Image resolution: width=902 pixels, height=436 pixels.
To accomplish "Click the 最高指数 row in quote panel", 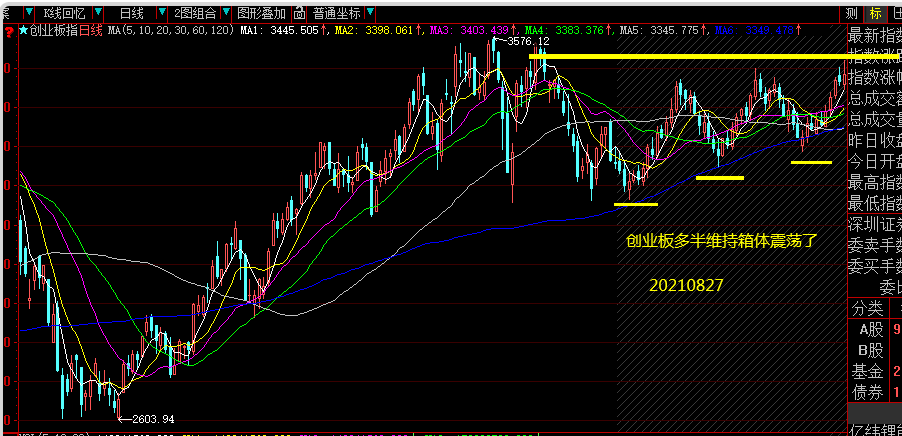I will click(874, 182).
